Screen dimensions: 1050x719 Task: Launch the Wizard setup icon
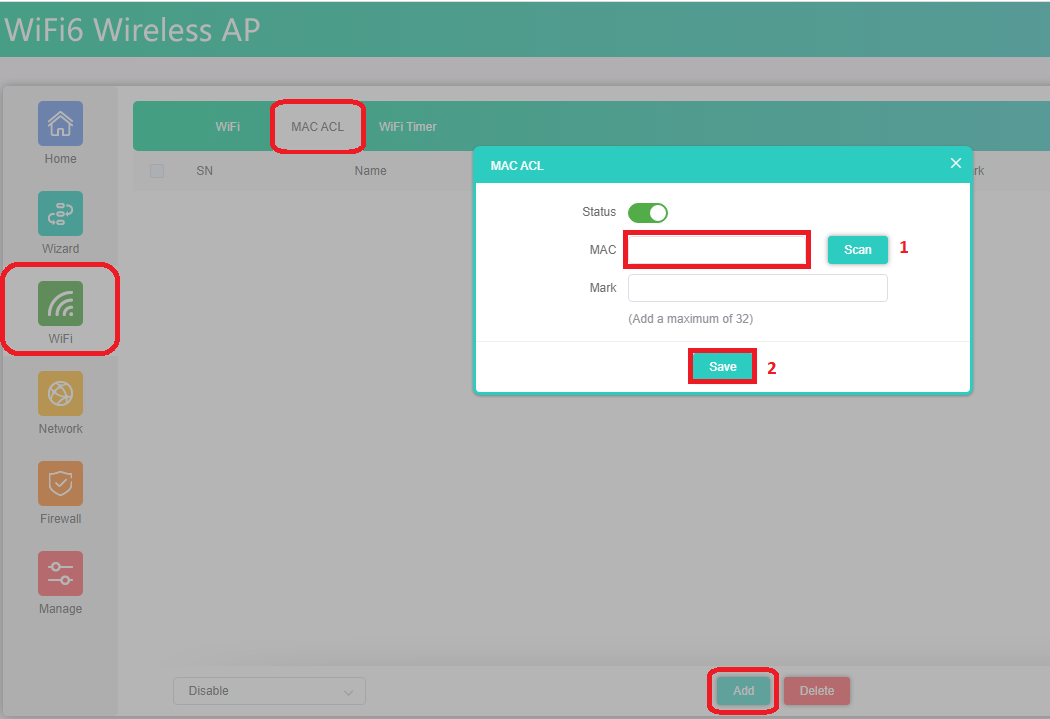[60, 214]
